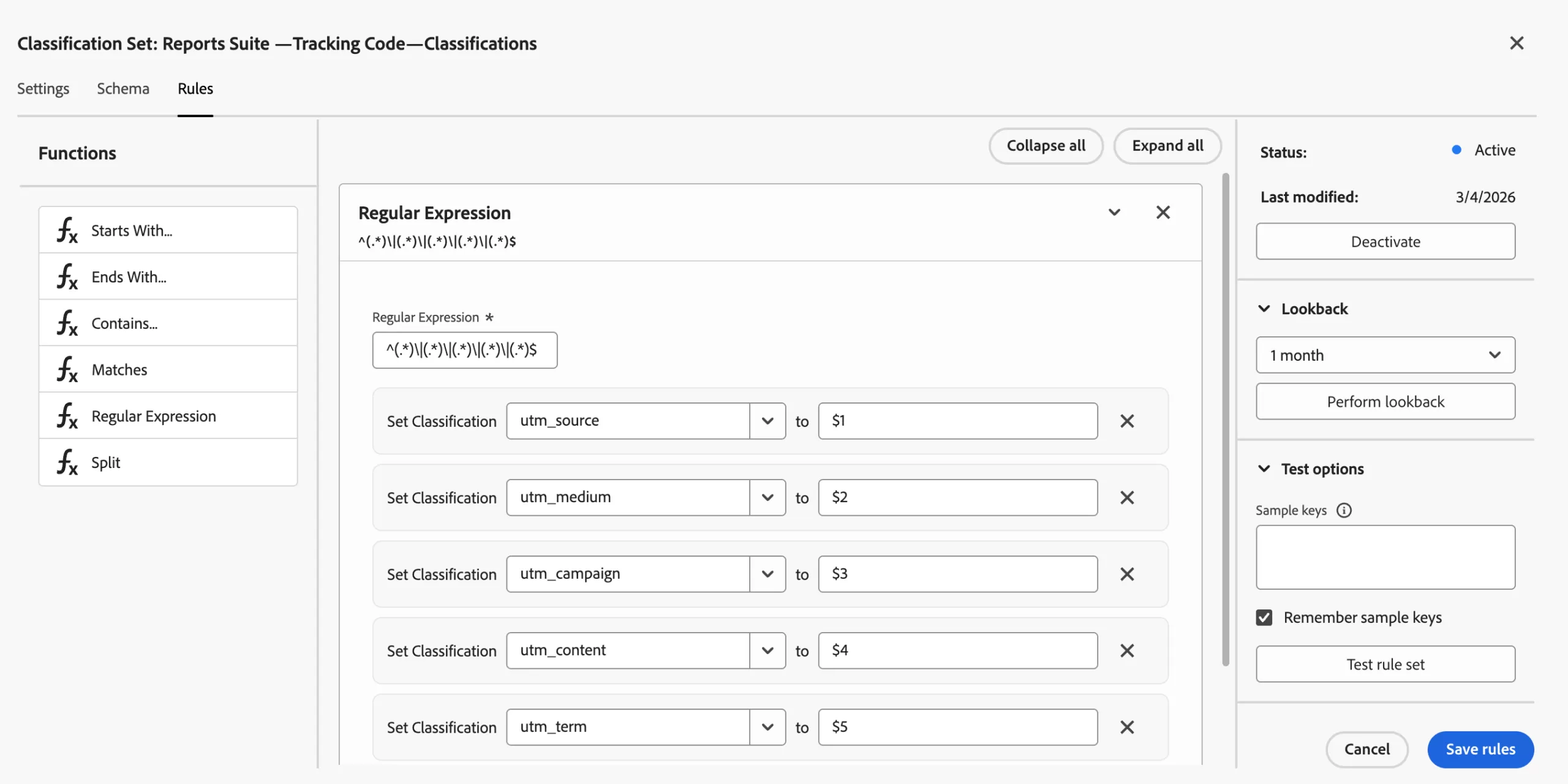The height and width of the screenshot is (784, 1568).
Task: Edit the Regular Expression input field
Action: tap(464, 350)
